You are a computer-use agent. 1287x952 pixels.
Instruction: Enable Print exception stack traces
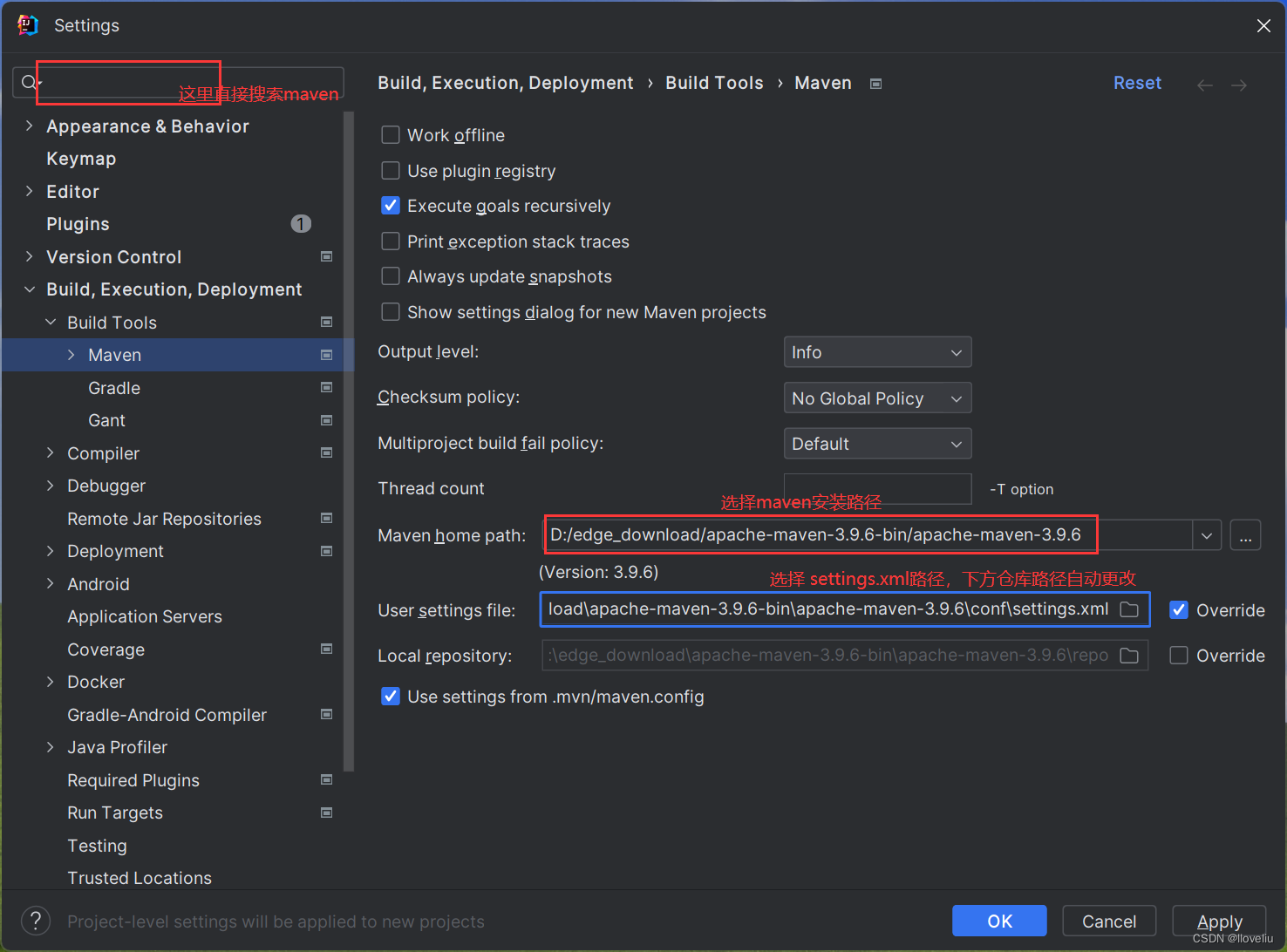coord(391,241)
